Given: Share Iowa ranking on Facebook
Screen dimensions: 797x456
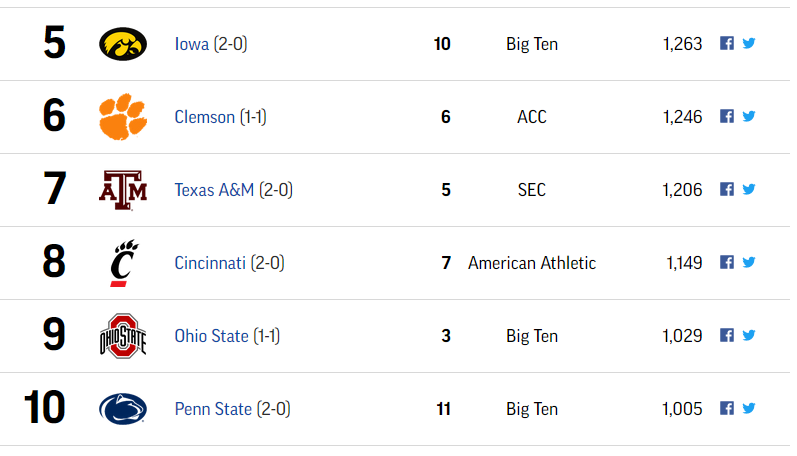Looking at the screenshot, I should 726,43.
